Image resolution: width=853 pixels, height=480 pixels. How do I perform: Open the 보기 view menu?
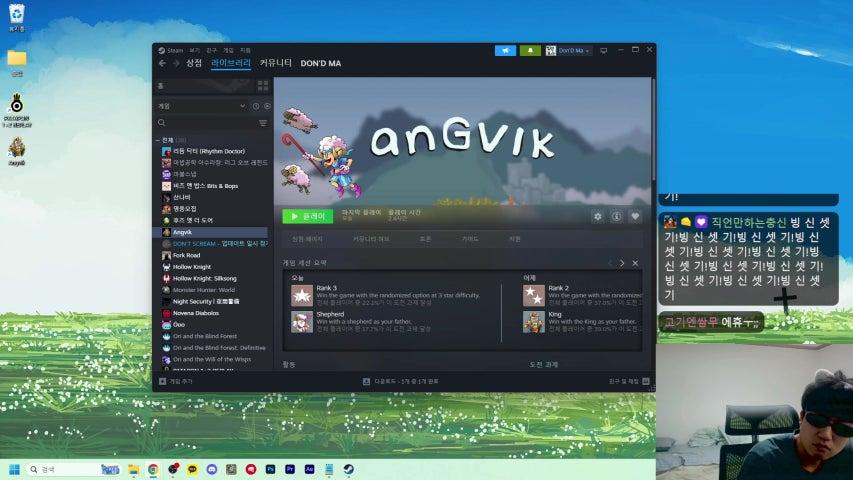[x=194, y=51]
